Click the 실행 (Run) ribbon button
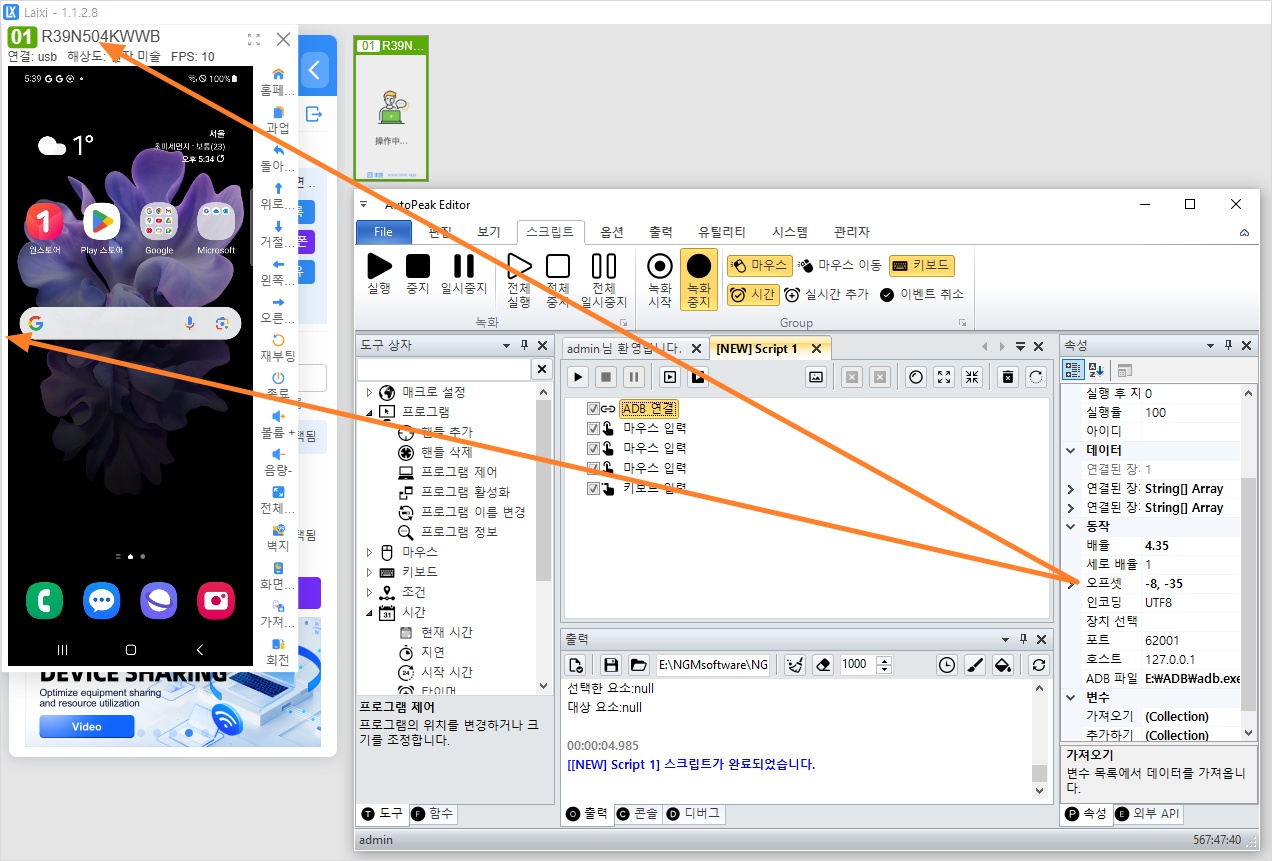Image resolution: width=1272 pixels, height=861 pixels. pos(379,274)
